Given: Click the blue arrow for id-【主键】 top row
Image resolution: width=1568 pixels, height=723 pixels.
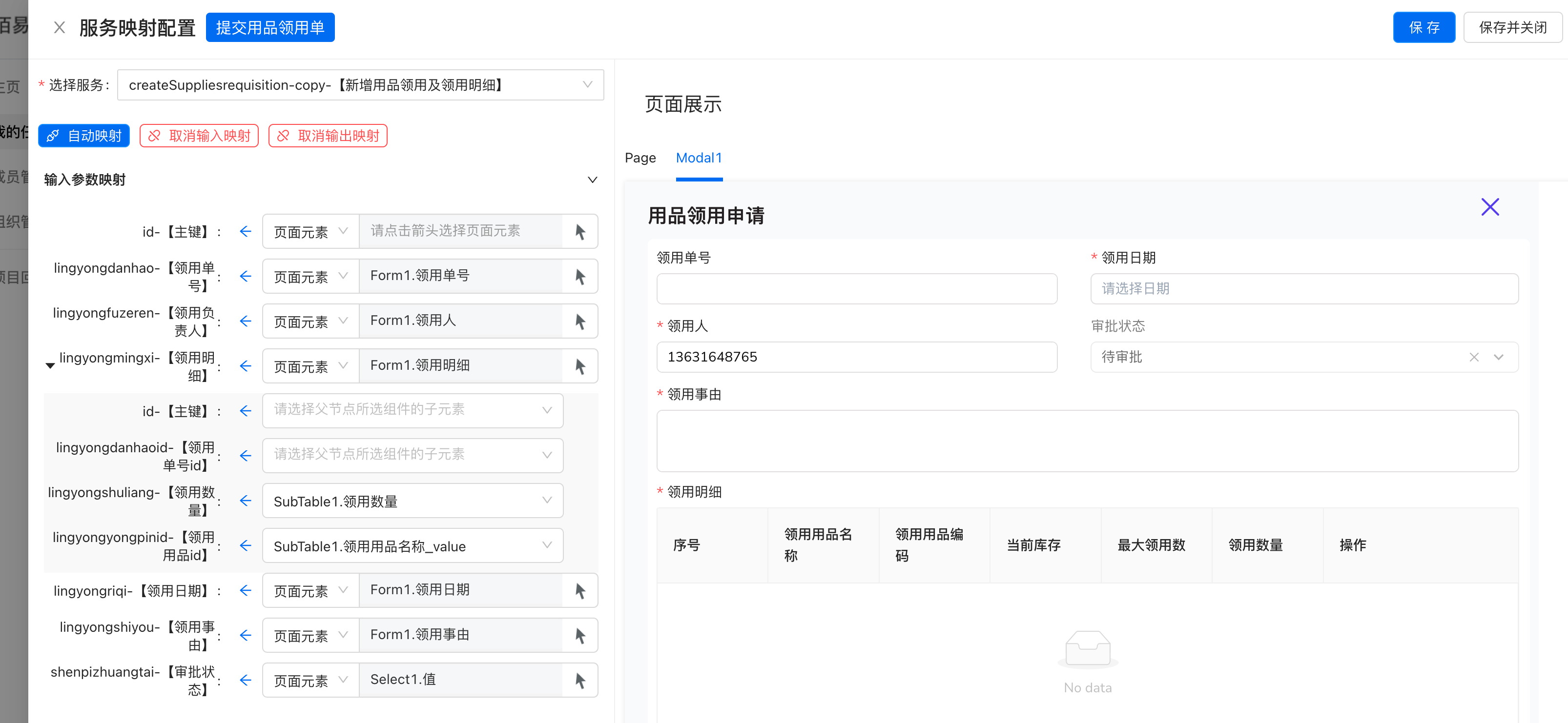Looking at the screenshot, I should (x=245, y=231).
